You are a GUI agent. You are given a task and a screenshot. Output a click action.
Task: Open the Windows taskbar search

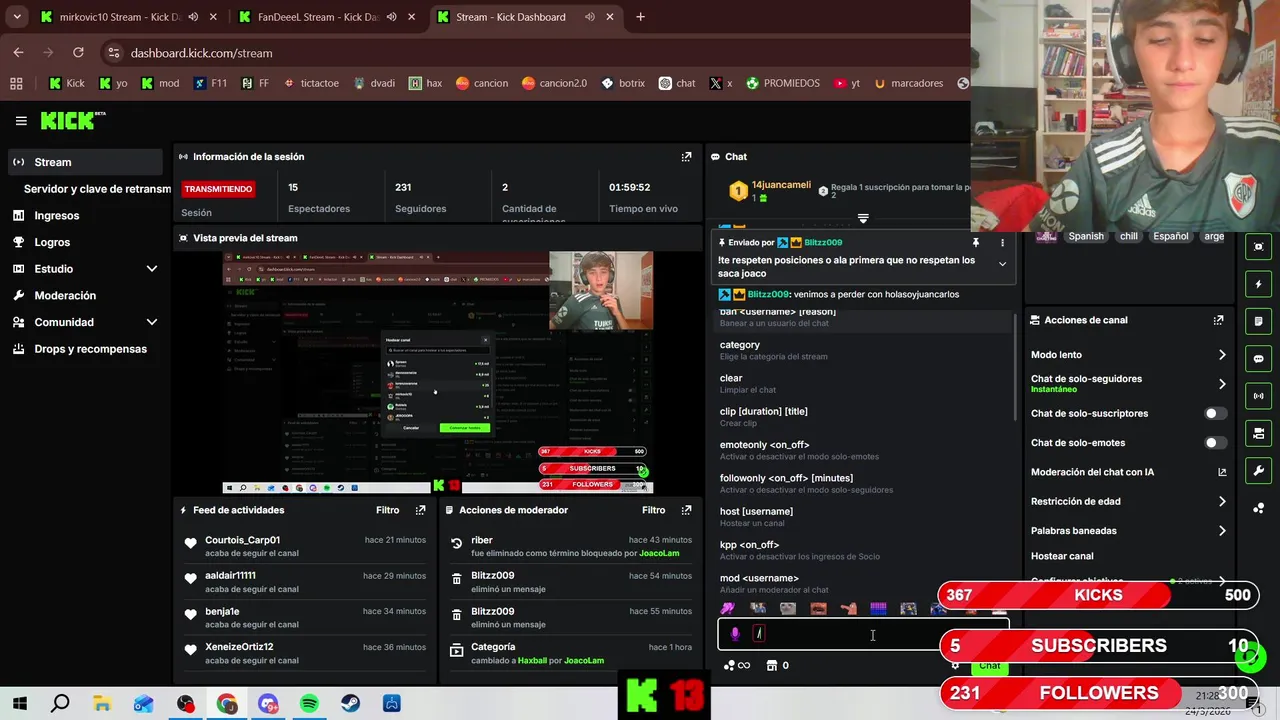tap(61, 704)
